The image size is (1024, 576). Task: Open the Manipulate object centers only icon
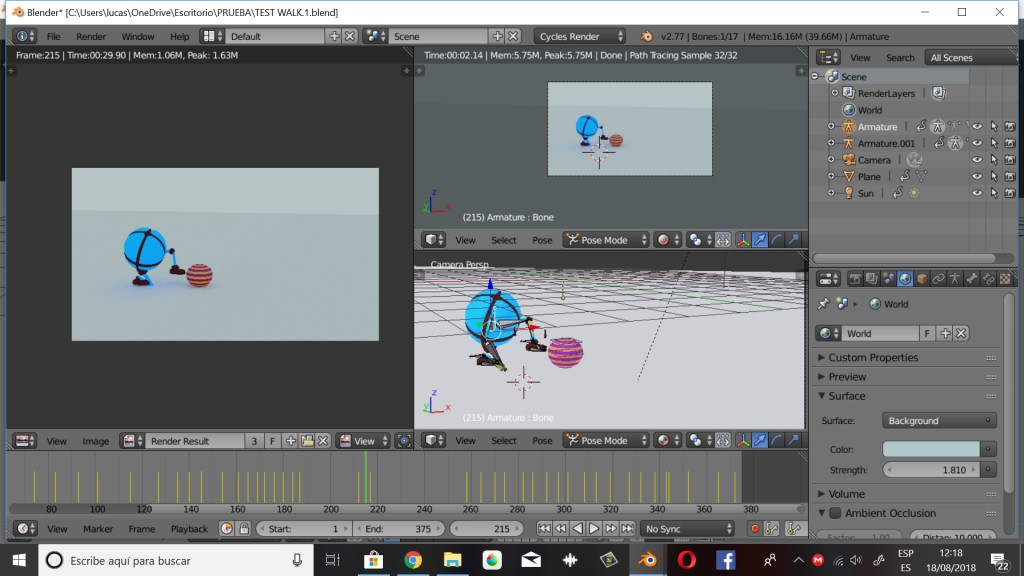point(723,440)
